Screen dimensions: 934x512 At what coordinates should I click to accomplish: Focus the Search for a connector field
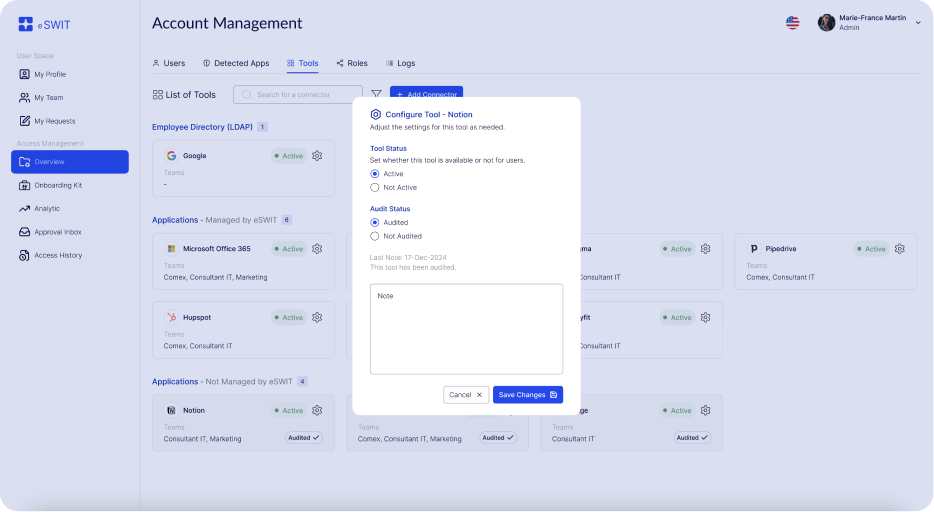pyautogui.click(x=298, y=94)
